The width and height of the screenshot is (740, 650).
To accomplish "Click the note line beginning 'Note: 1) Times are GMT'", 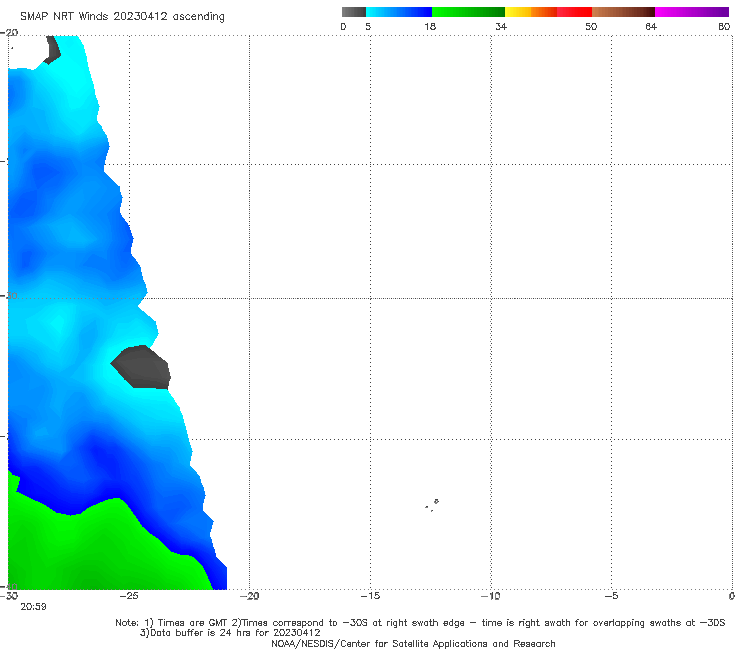I will tap(420, 623).
